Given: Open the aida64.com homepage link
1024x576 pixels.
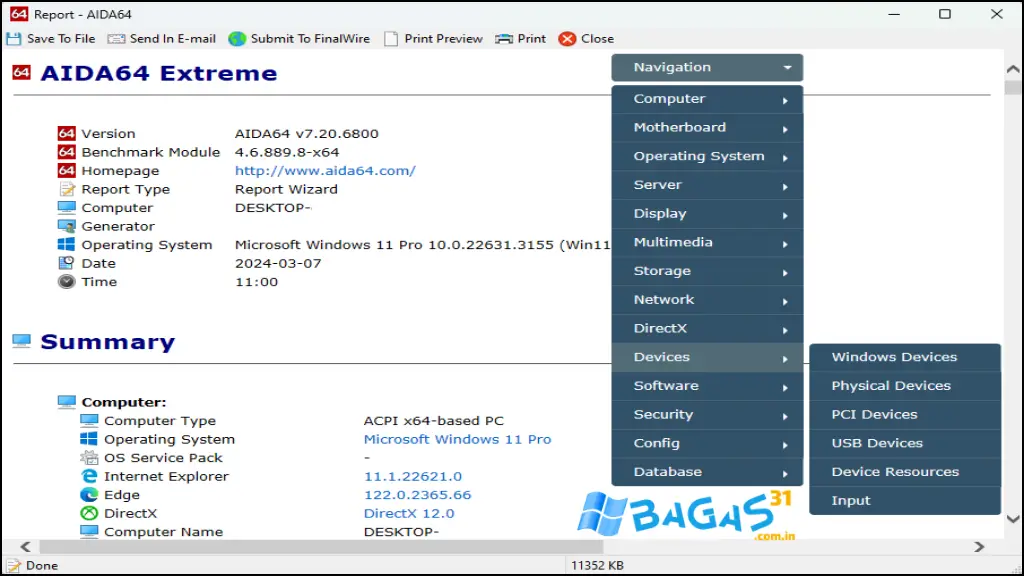Looking at the screenshot, I should point(325,170).
